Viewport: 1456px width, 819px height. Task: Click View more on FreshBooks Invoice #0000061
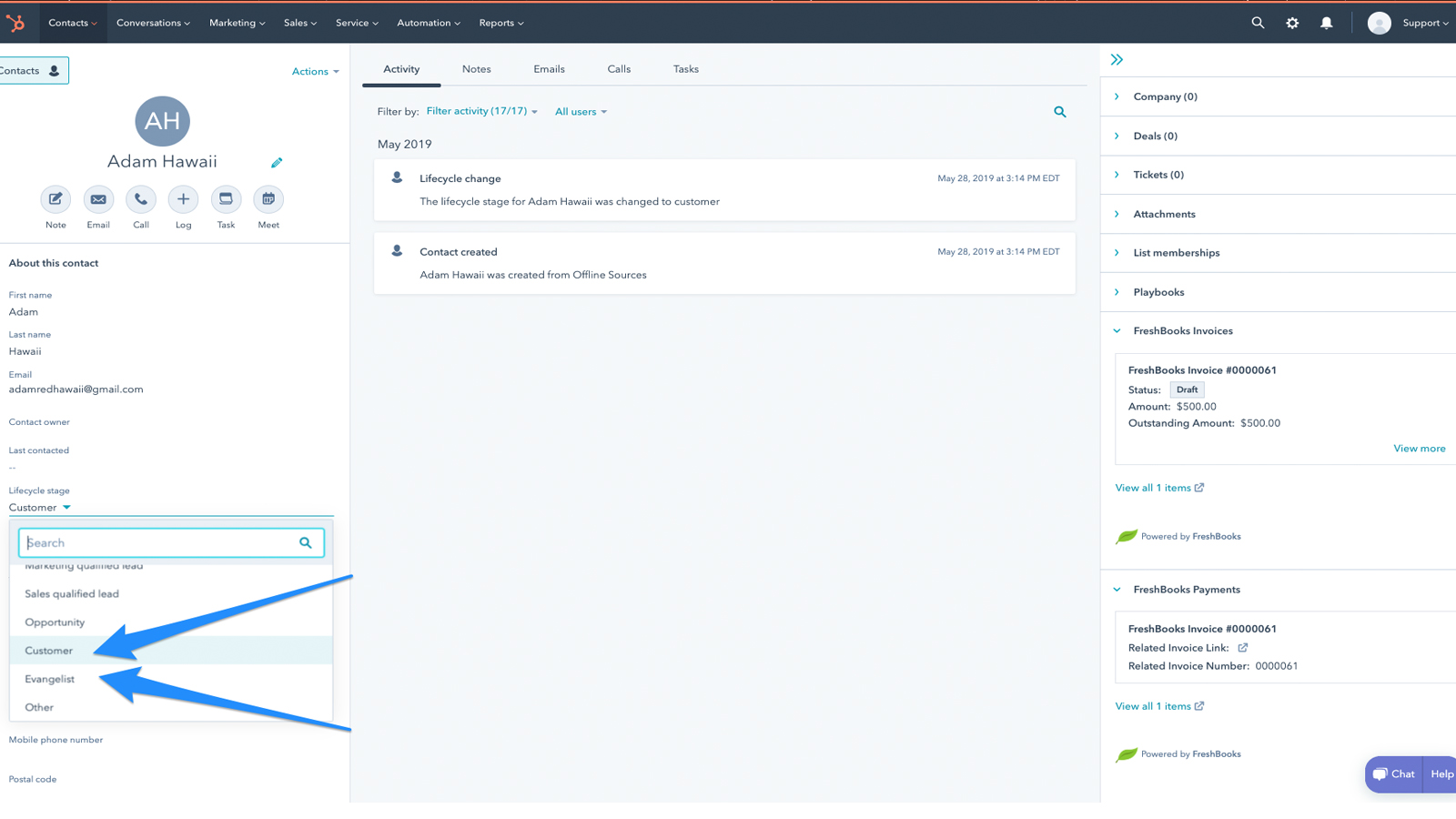click(x=1419, y=448)
